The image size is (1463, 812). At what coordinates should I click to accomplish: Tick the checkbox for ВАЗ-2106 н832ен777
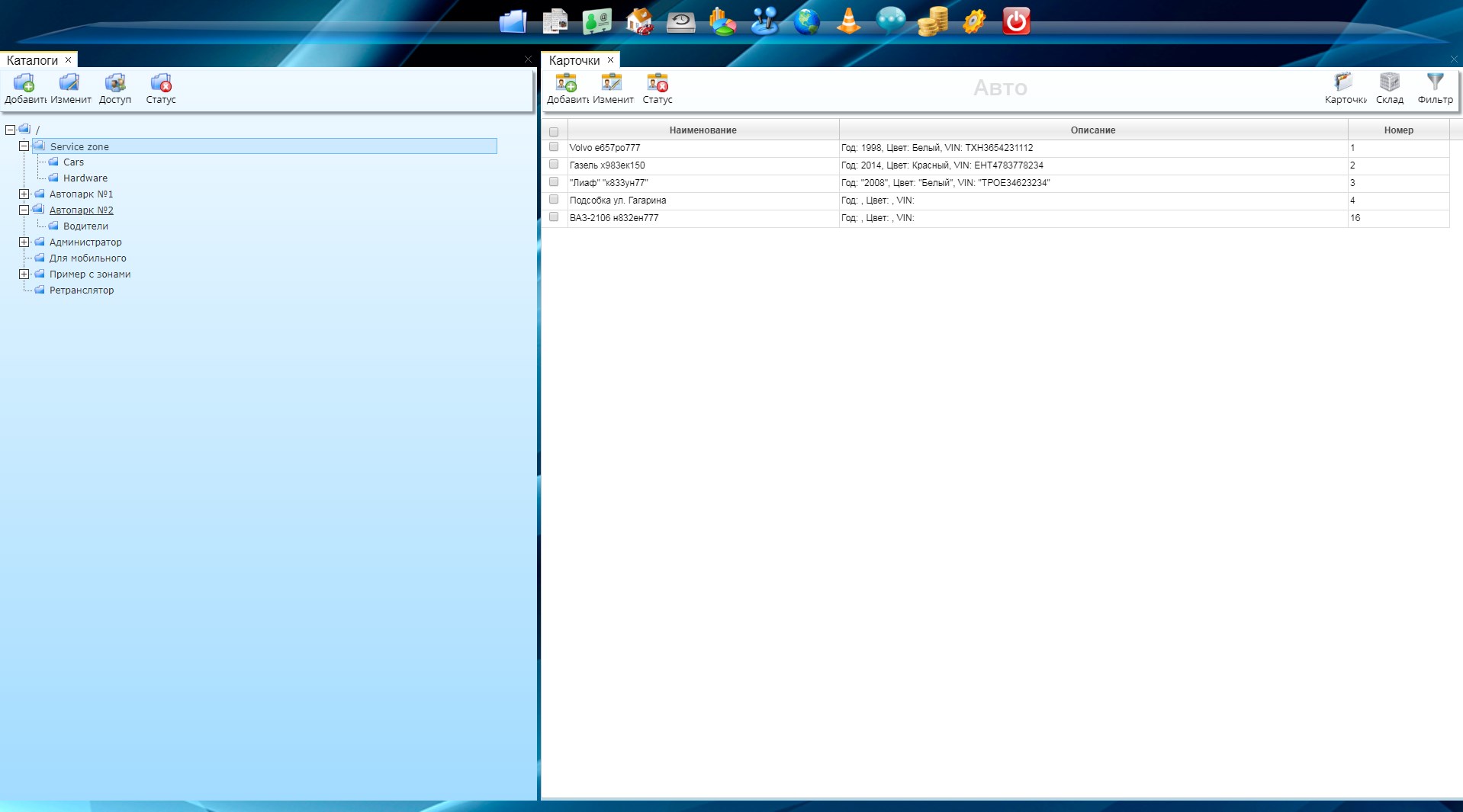(554, 217)
